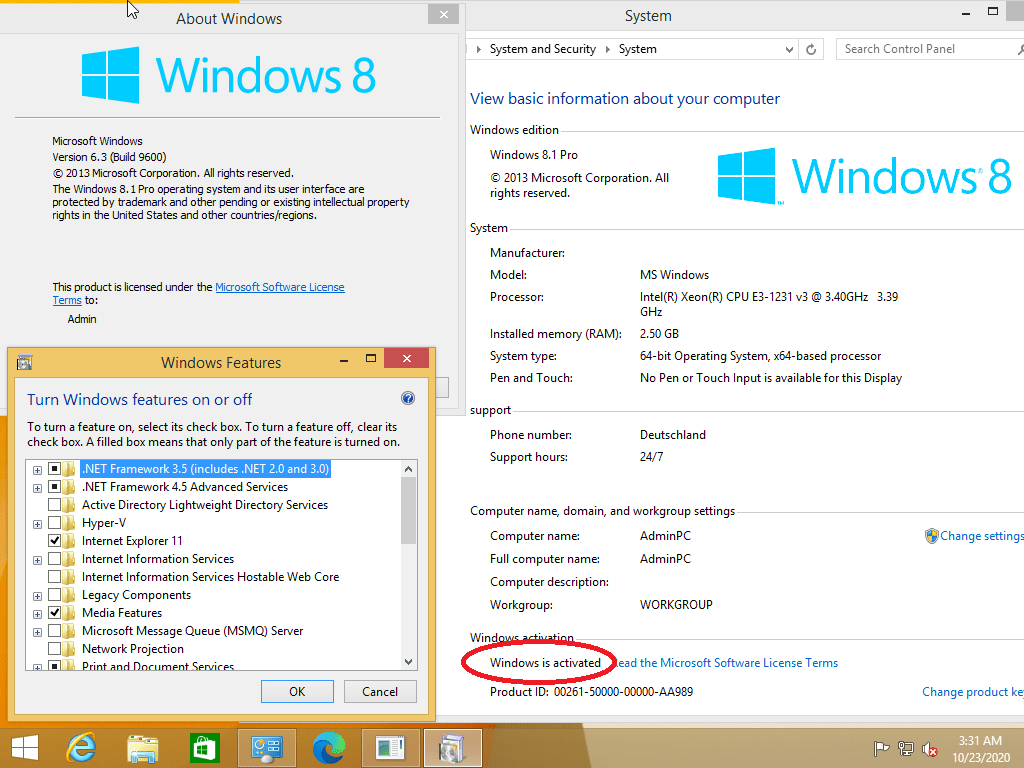Click the Hyper-V folder icon
This screenshot has width=1024, height=768.
coord(69,523)
